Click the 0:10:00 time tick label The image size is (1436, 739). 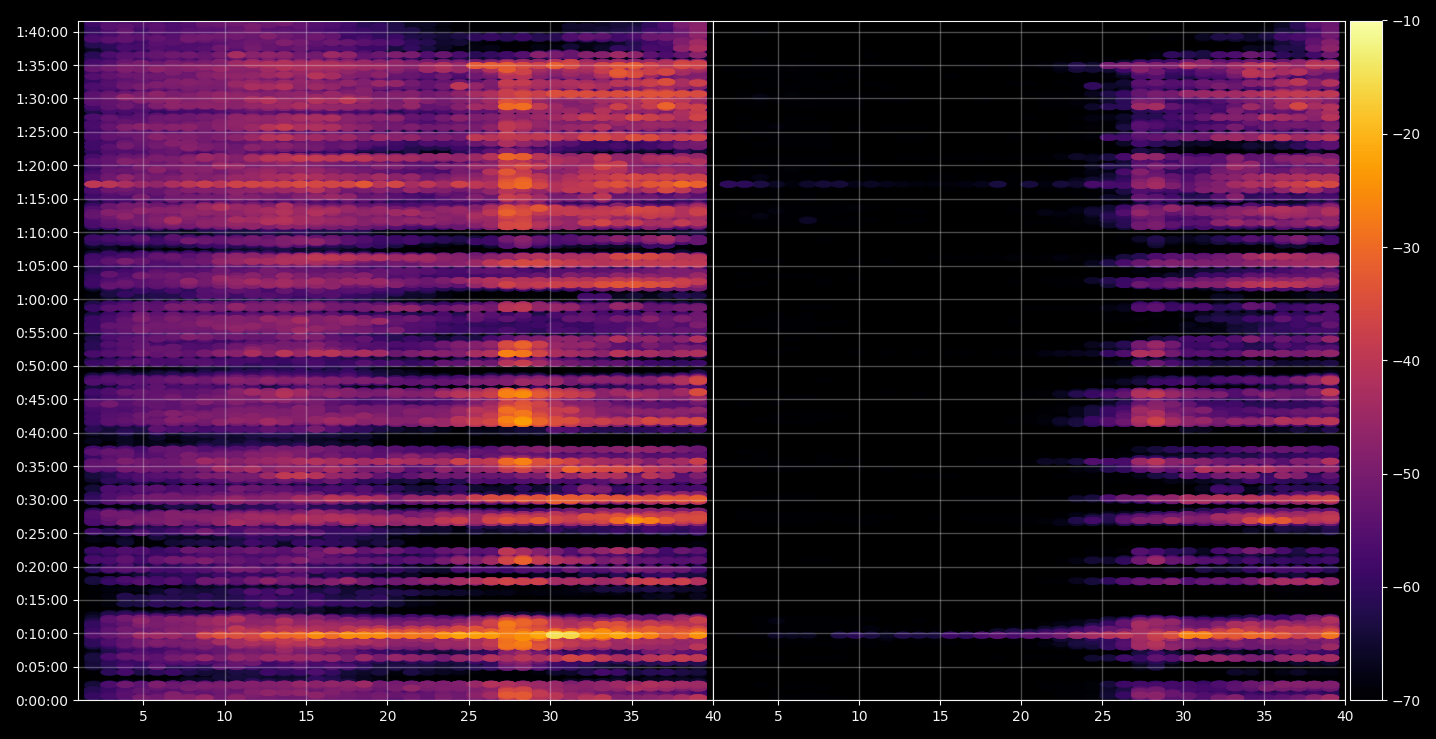[42, 633]
